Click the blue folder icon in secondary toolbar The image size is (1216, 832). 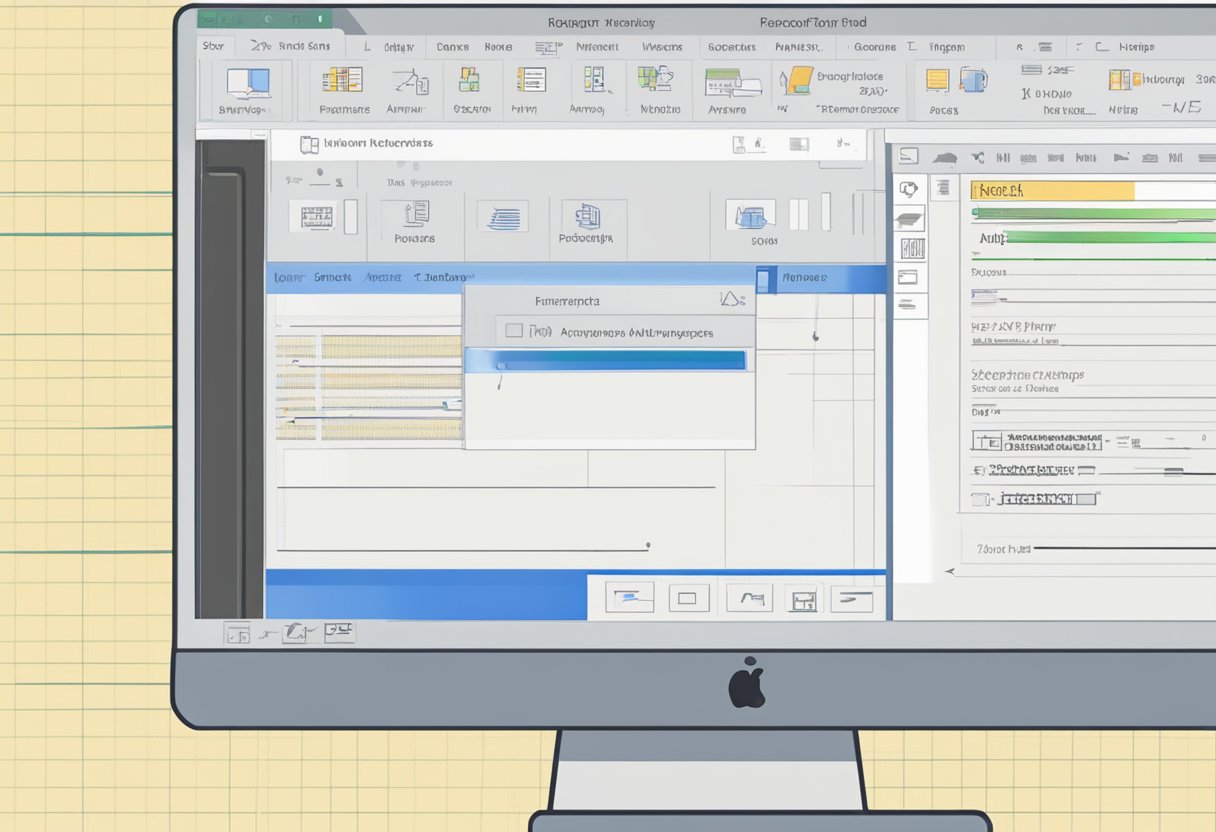pyautogui.click(x=754, y=215)
